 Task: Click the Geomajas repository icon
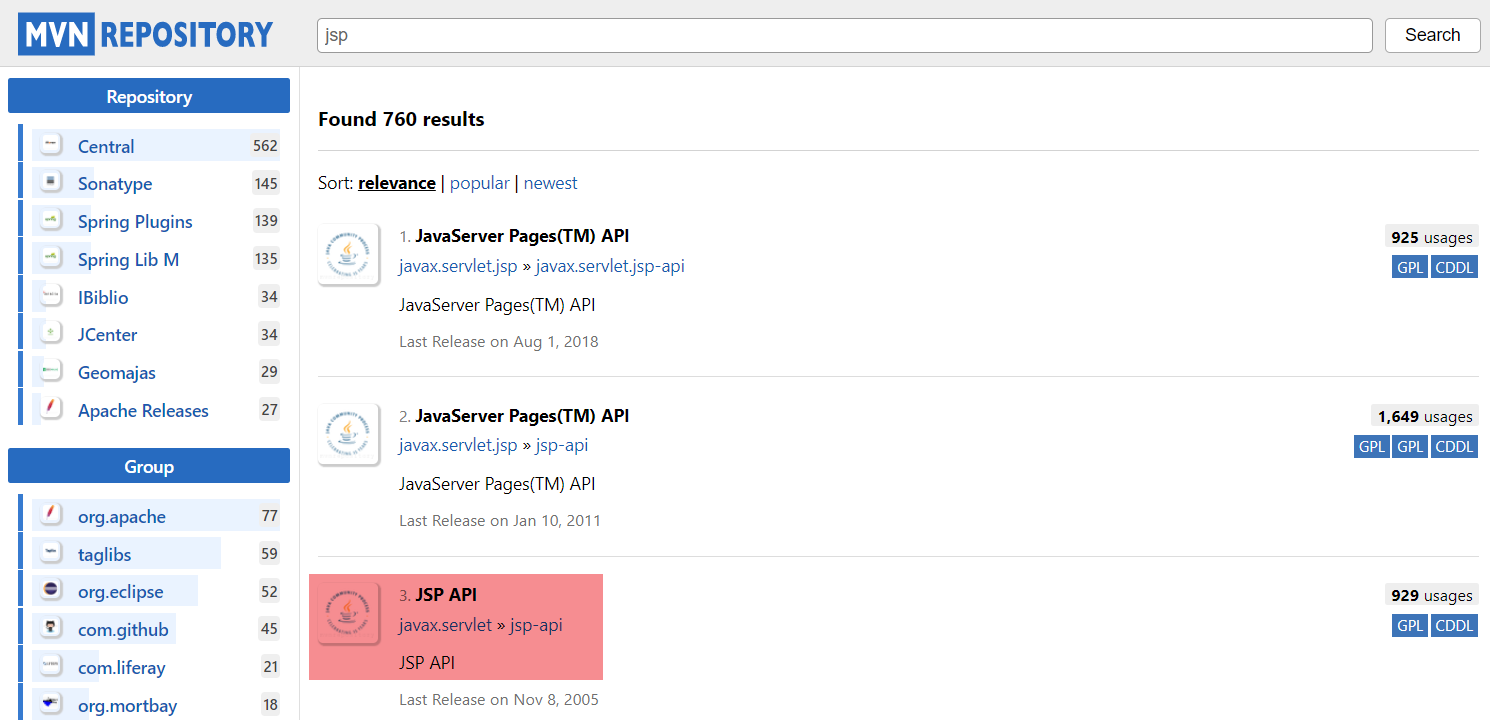pyautogui.click(x=52, y=372)
